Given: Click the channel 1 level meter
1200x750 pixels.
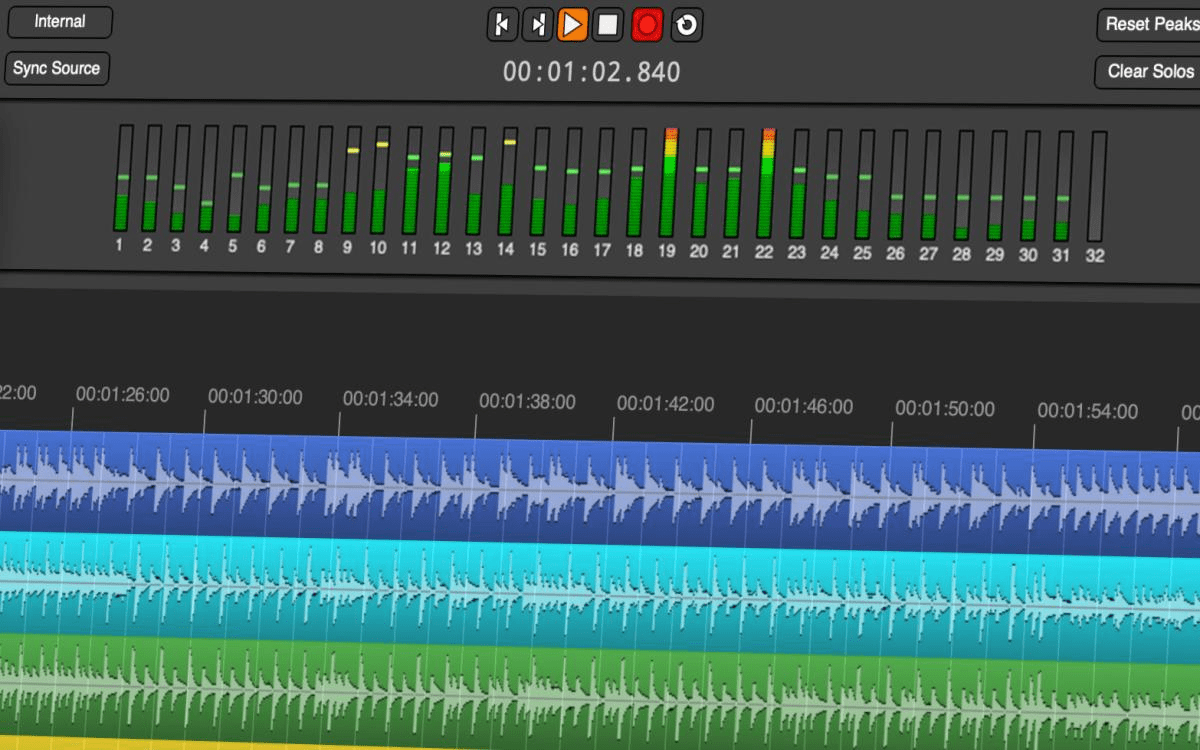Looking at the screenshot, I should (122, 178).
